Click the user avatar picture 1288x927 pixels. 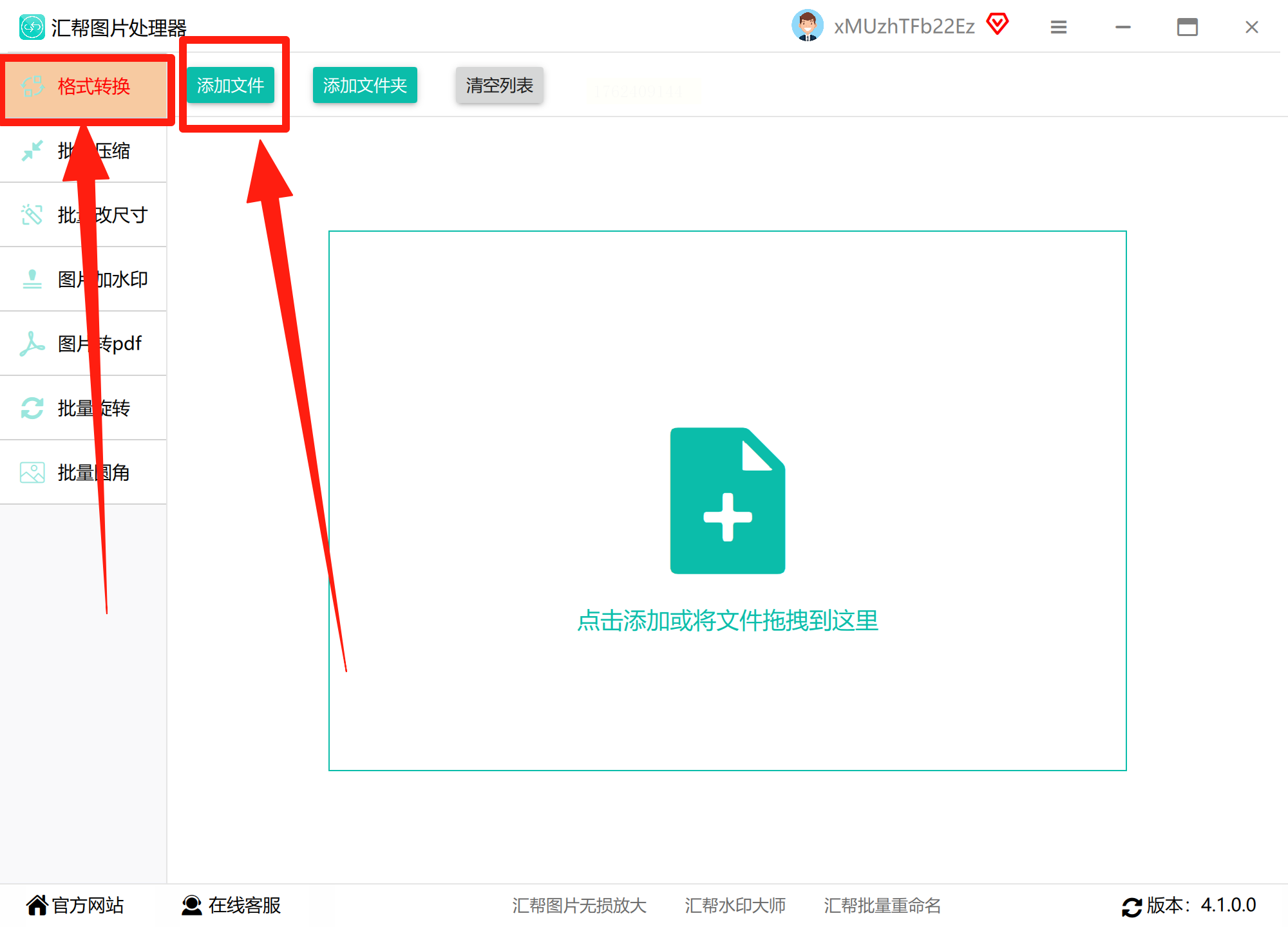pyautogui.click(x=807, y=26)
